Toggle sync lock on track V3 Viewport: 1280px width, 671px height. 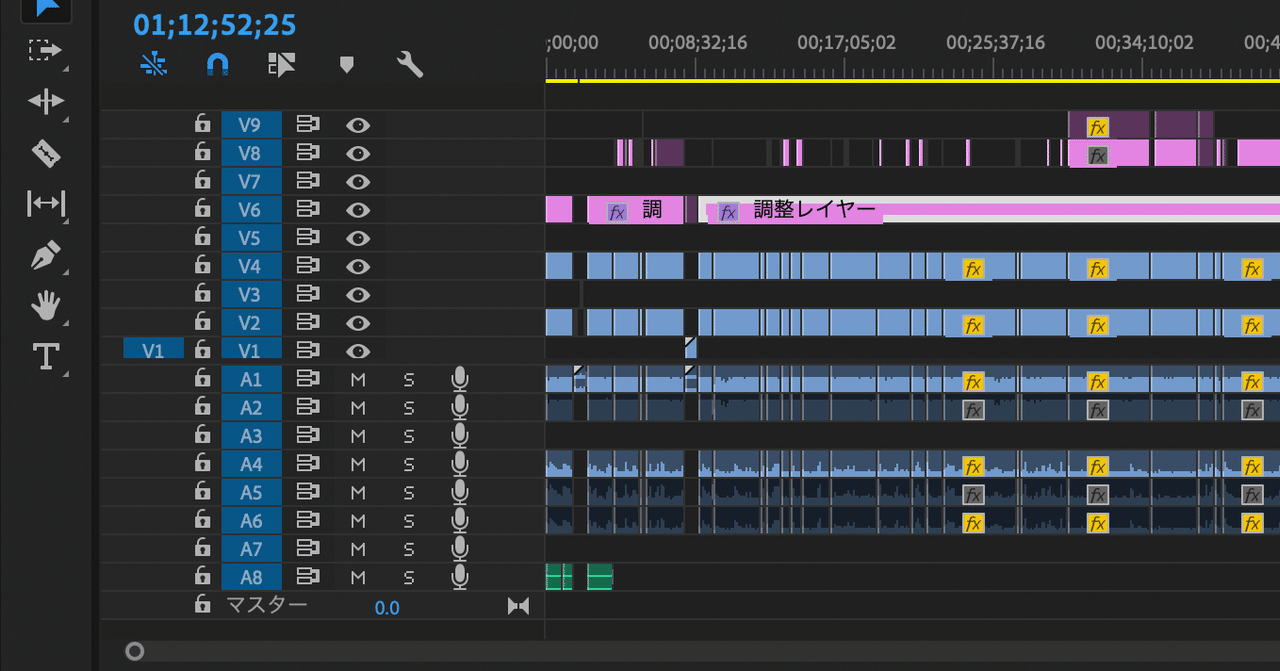pos(306,294)
